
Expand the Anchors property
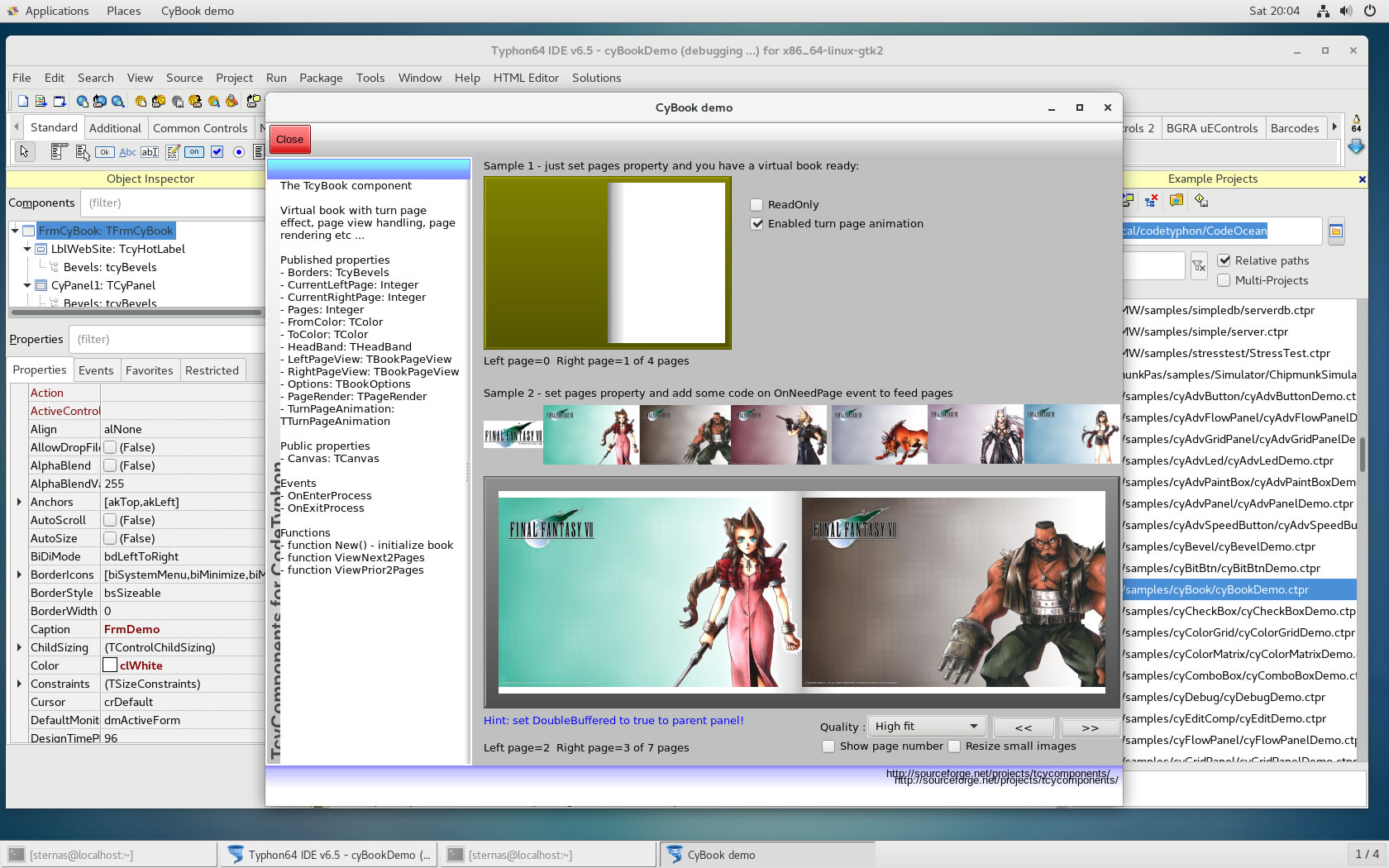tap(19, 502)
